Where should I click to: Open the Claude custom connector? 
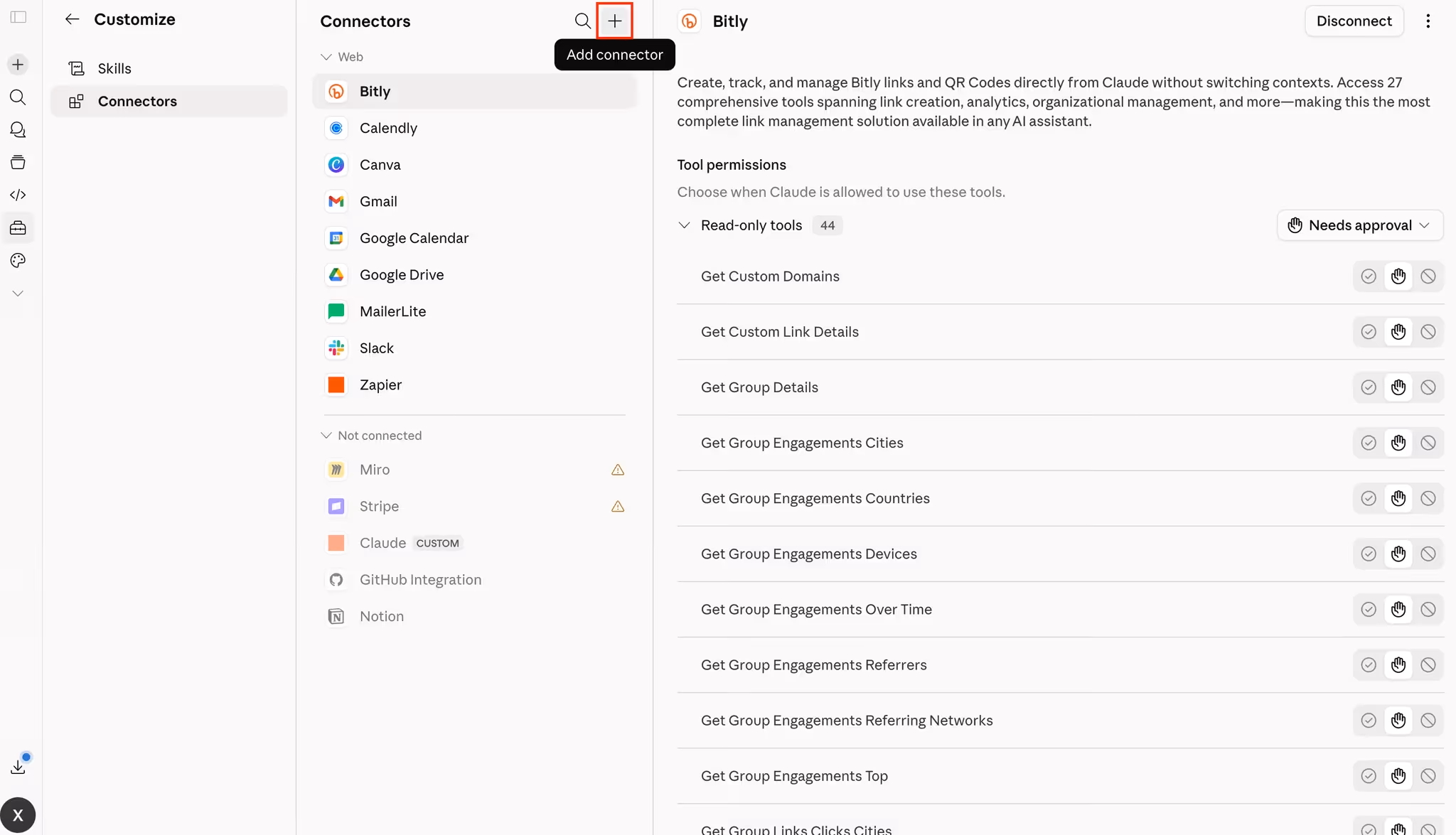pyautogui.click(x=475, y=543)
